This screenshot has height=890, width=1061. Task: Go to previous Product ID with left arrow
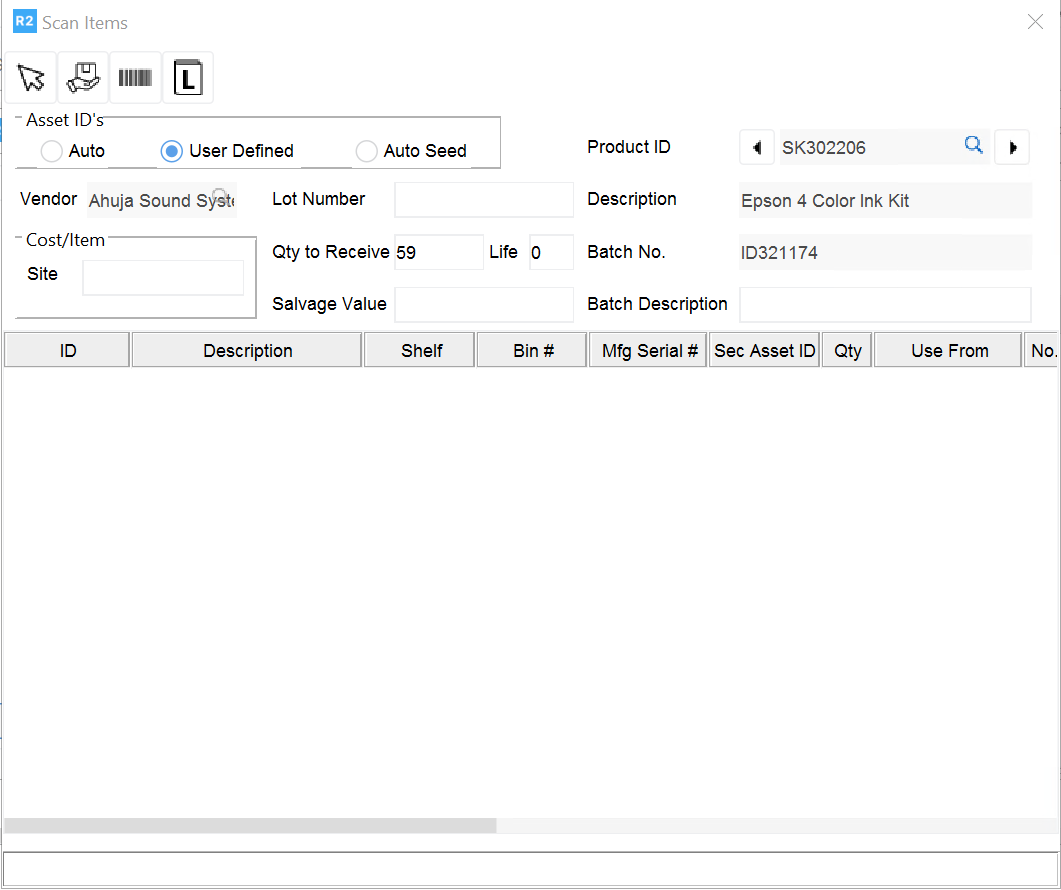(x=757, y=148)
